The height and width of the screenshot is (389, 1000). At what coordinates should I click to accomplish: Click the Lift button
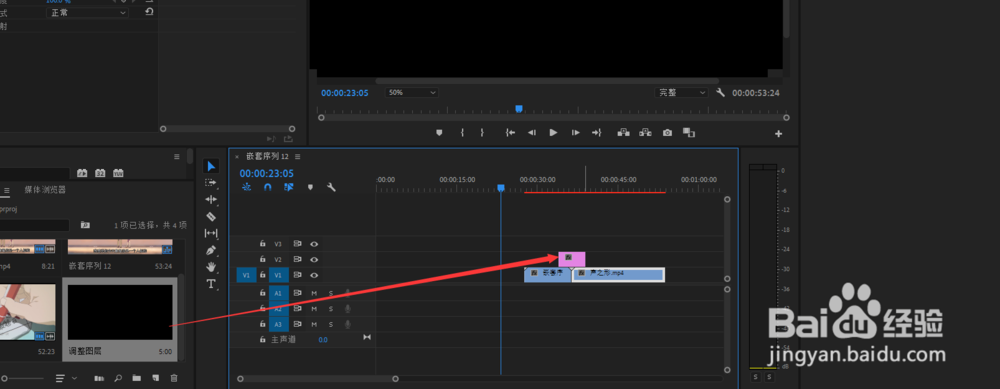pyautogui.click(x=623, y=133)
